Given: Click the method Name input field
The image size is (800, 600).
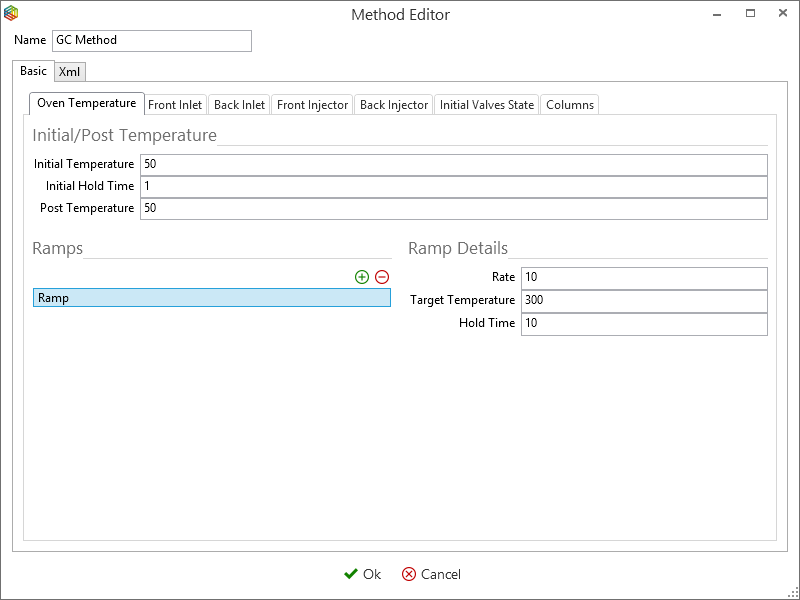Looking at the screenshot, I should (152, 41).
